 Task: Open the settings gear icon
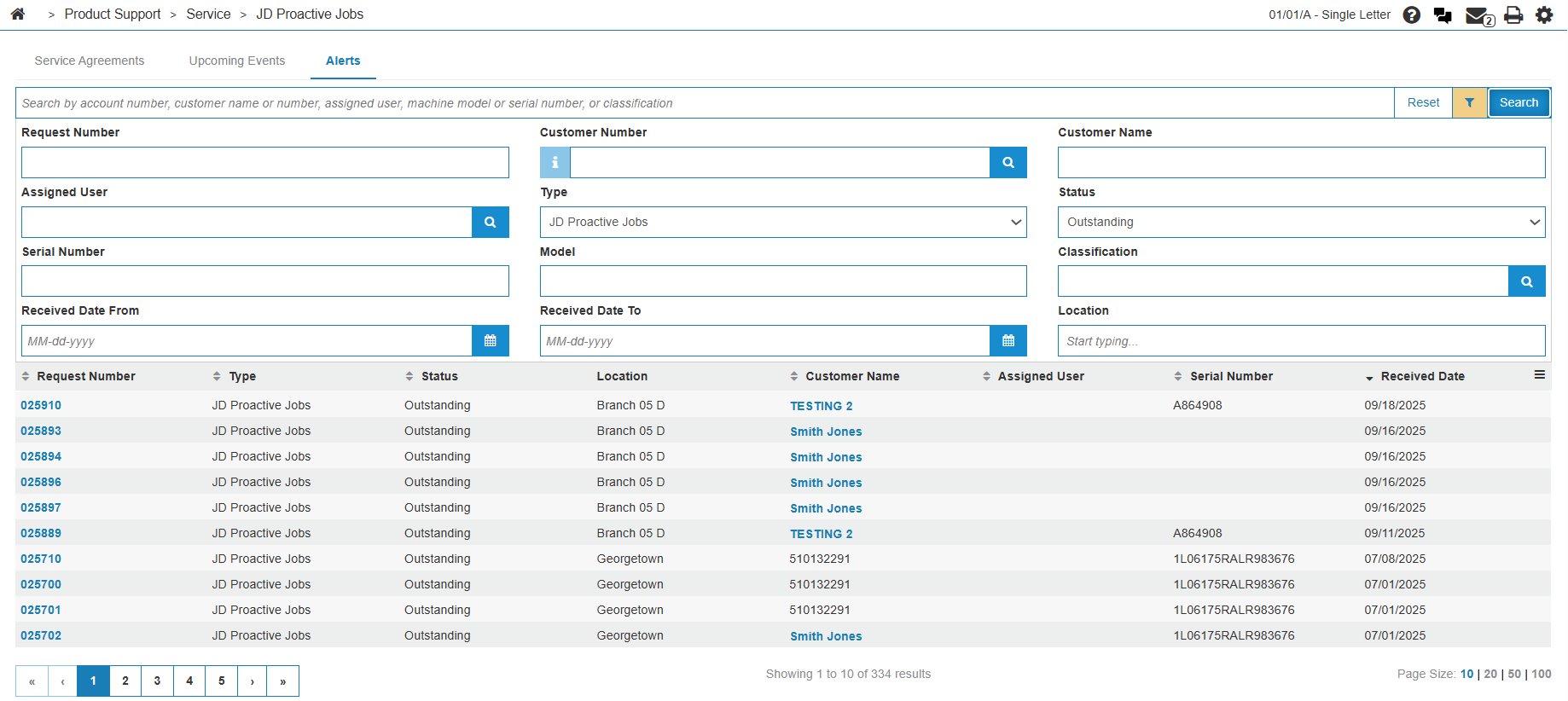(x=1544, y=15)
